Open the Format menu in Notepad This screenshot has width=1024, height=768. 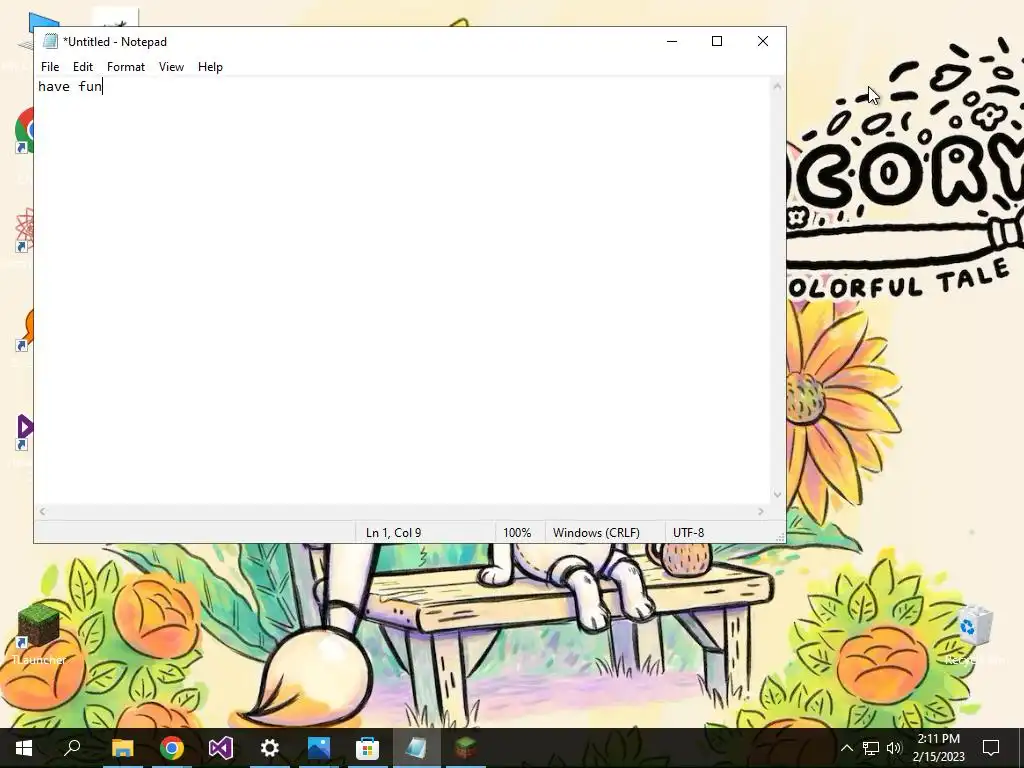pos(125,67)
